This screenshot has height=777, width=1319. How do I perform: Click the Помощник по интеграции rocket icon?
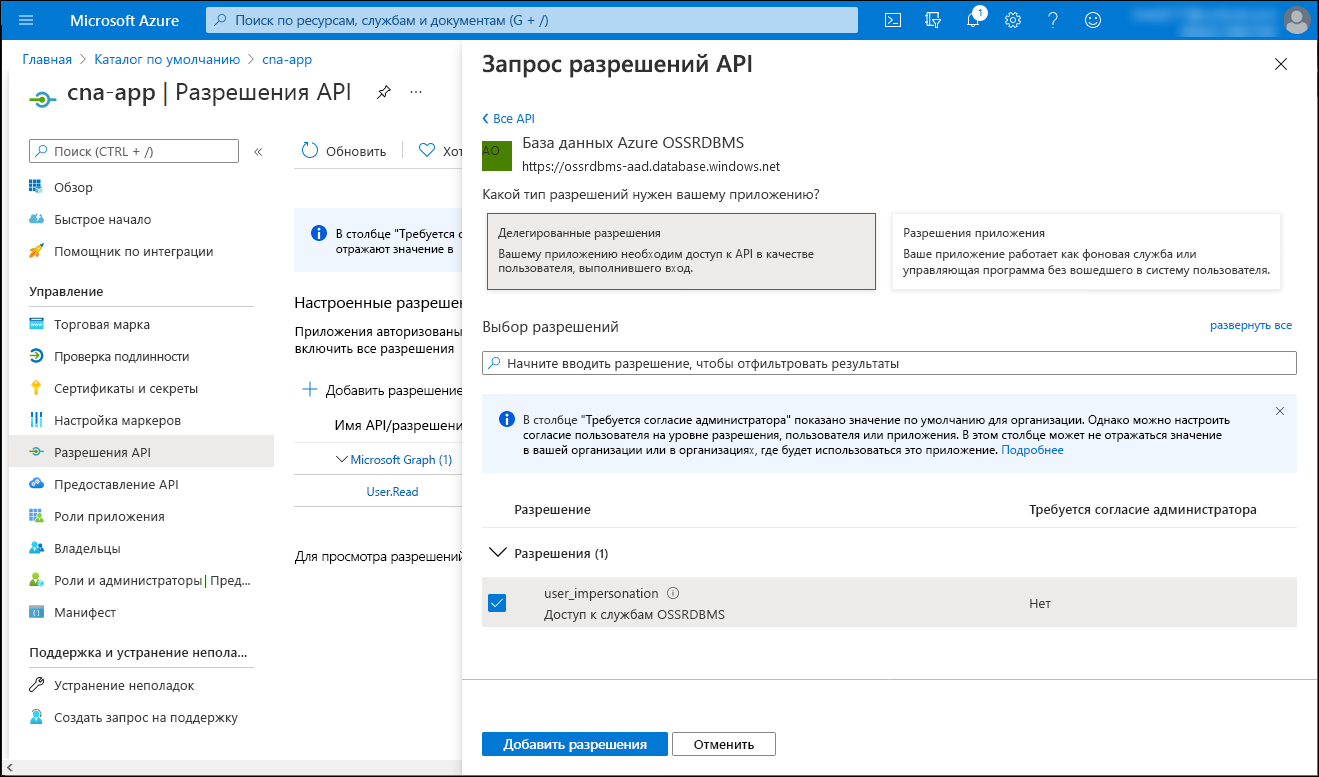[36, 251]
